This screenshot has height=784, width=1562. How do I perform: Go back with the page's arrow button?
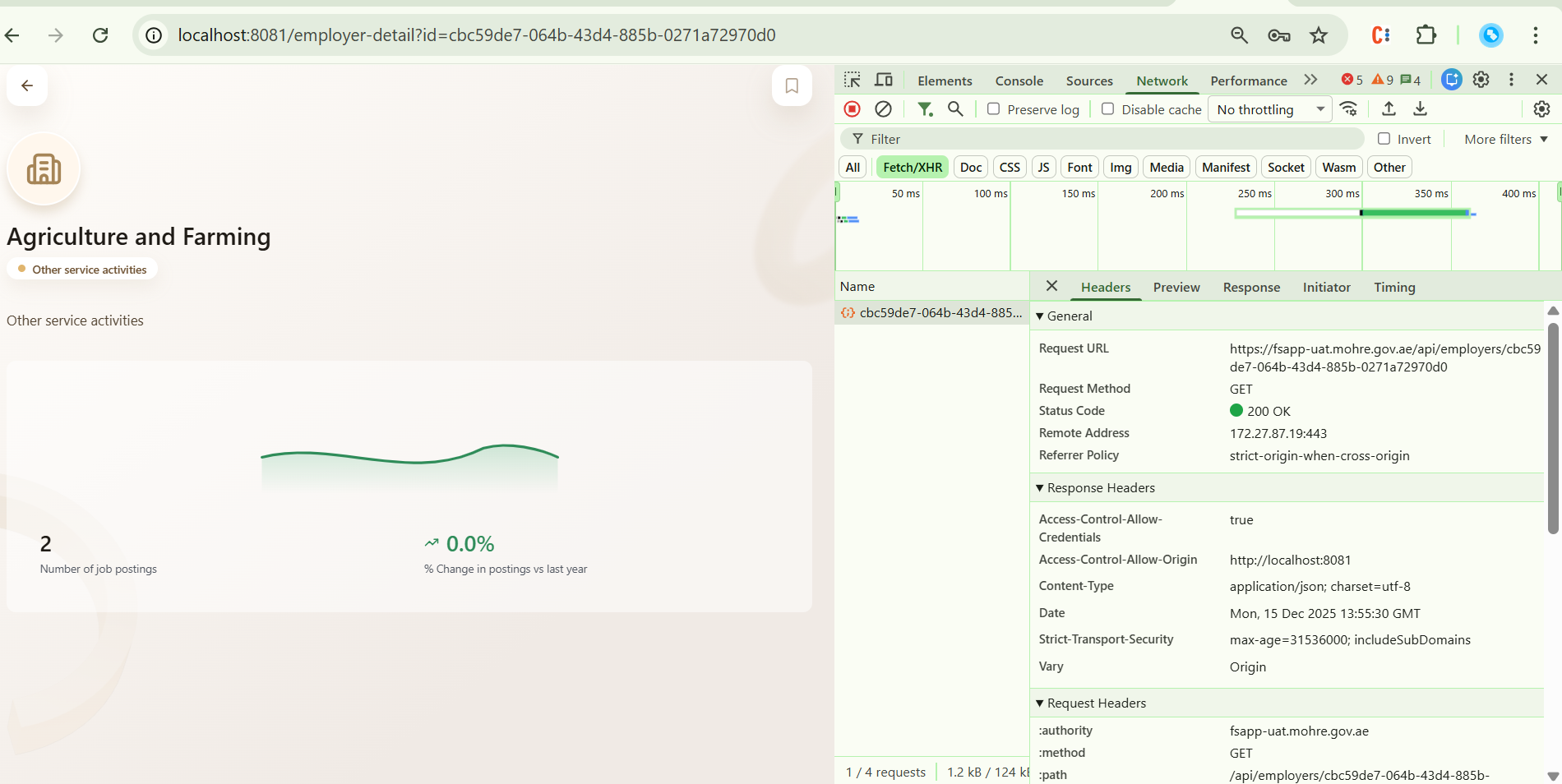pos(27,85)
